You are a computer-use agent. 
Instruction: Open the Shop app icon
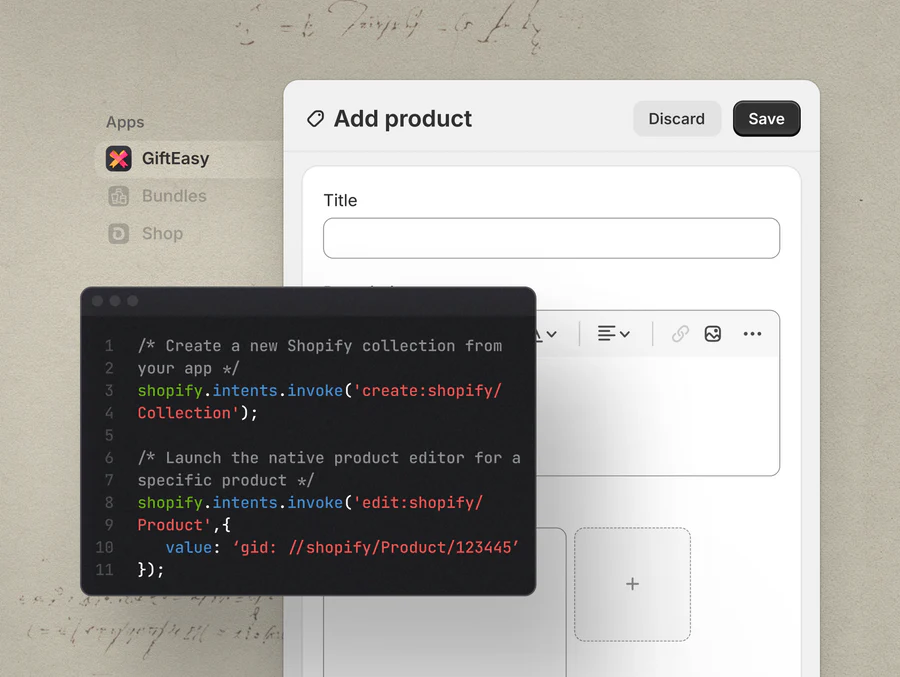(x=119, y=234)
